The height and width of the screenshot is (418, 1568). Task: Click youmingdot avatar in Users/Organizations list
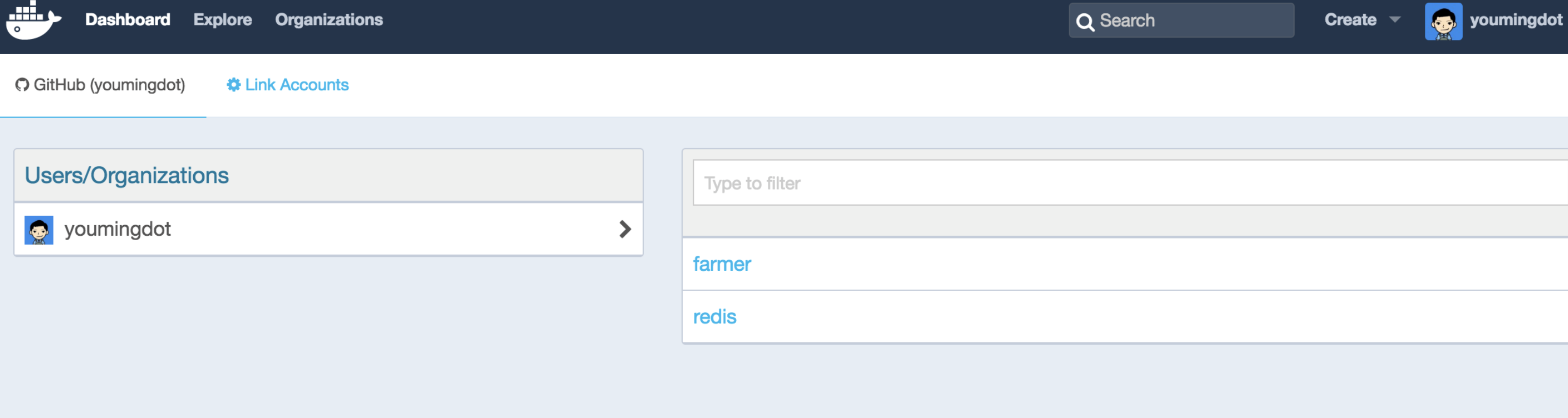pyautogui.click(x=39, y=230)
